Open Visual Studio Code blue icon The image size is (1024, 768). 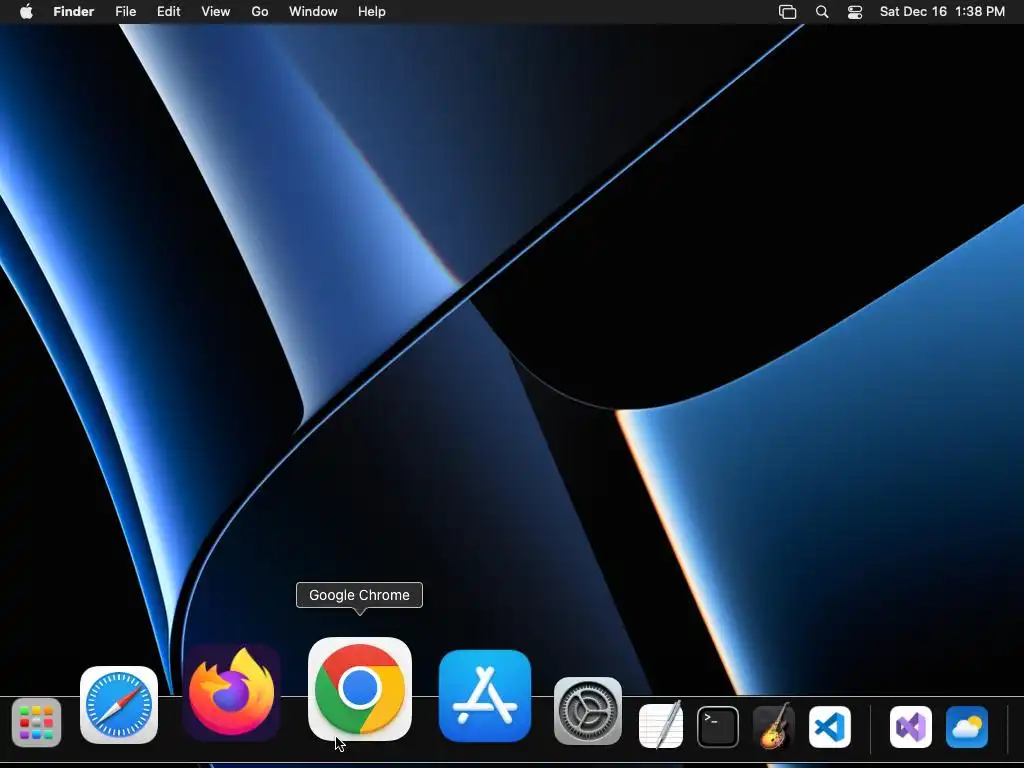829,727
